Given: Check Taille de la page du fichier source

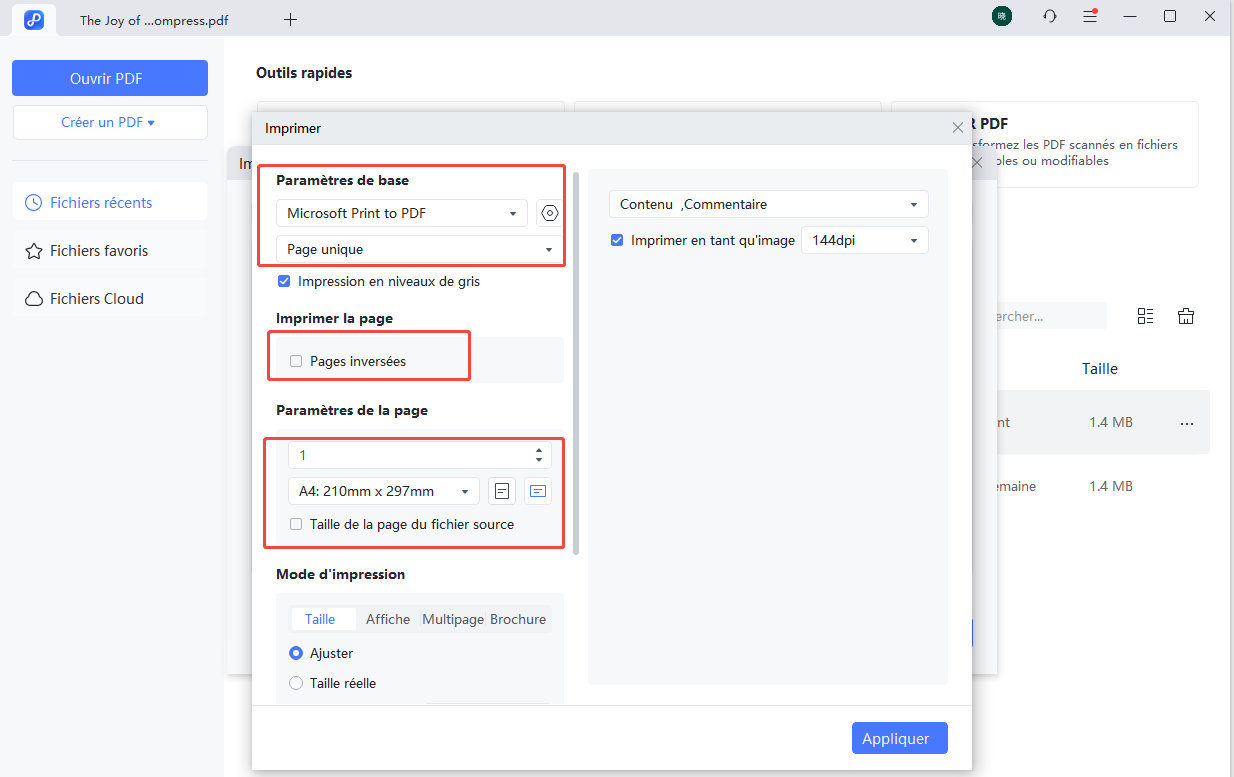Looking at the screenshot, I should tap(295, 524).
